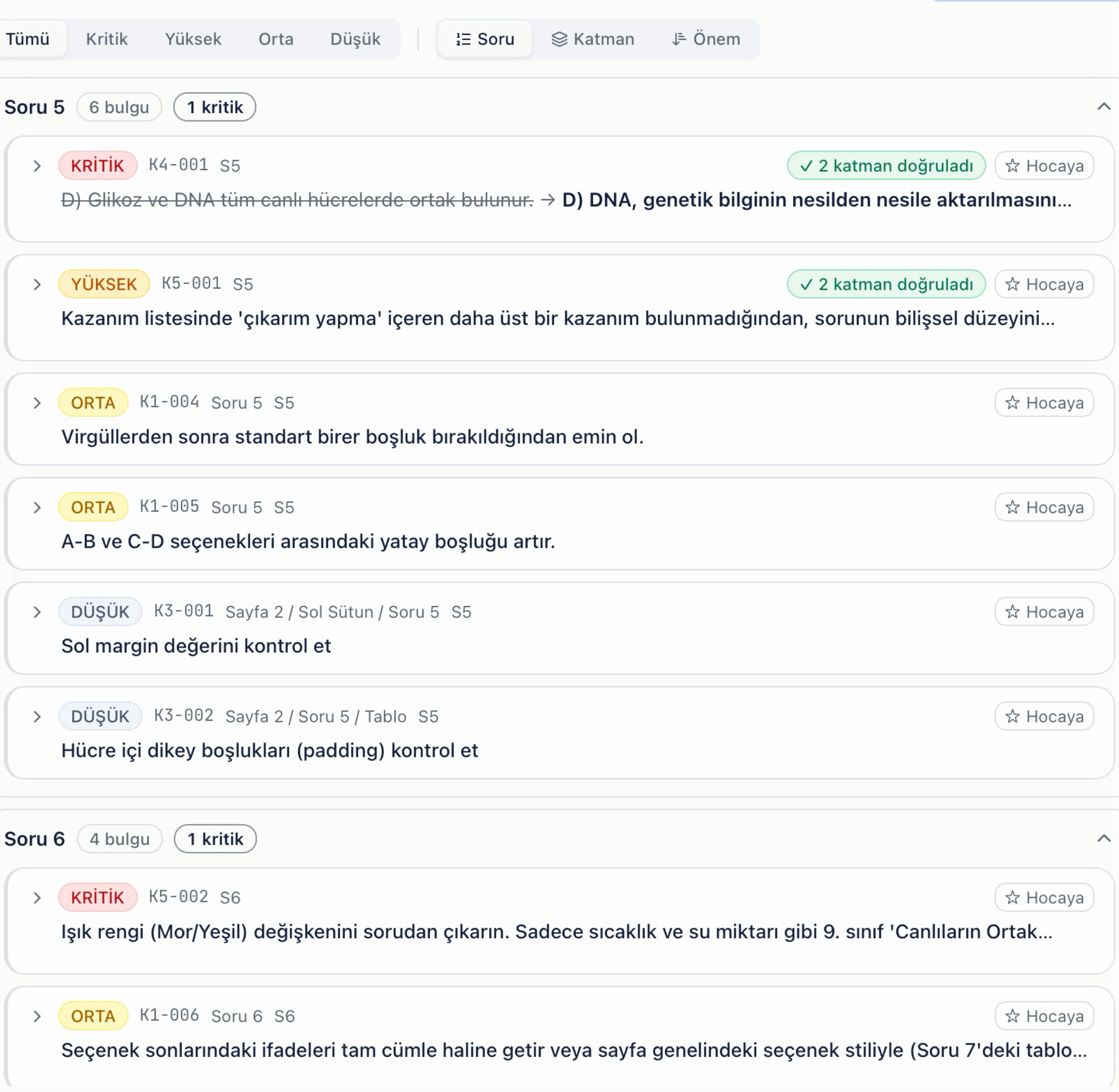The width and height of the screenshot is (1119, 1092).
Task: Click the '4 bulgu' count pill
Action: coord(119,839)
